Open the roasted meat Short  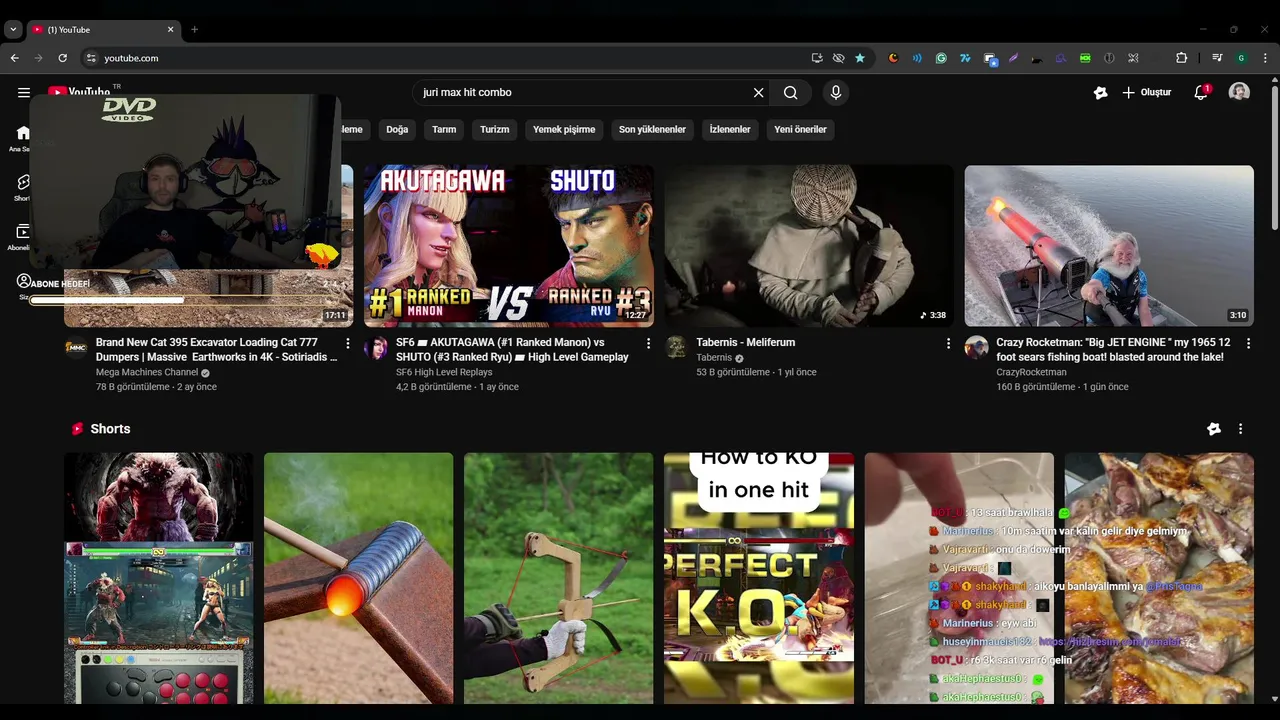click(x=1159, y=579)
